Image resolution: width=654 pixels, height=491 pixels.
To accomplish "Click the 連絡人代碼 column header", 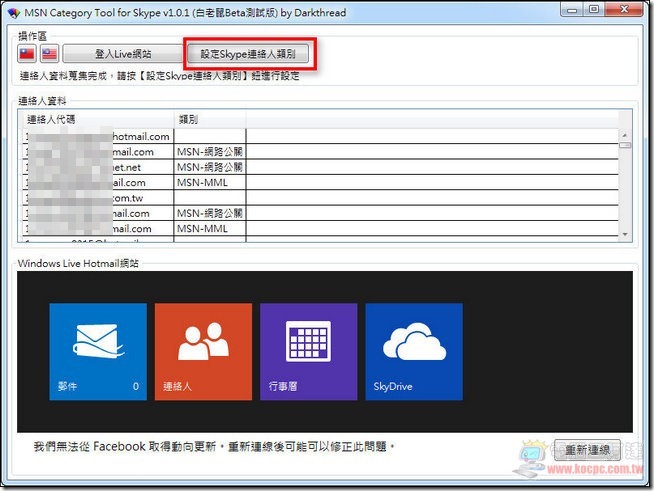I will click(x=98, y=120).
